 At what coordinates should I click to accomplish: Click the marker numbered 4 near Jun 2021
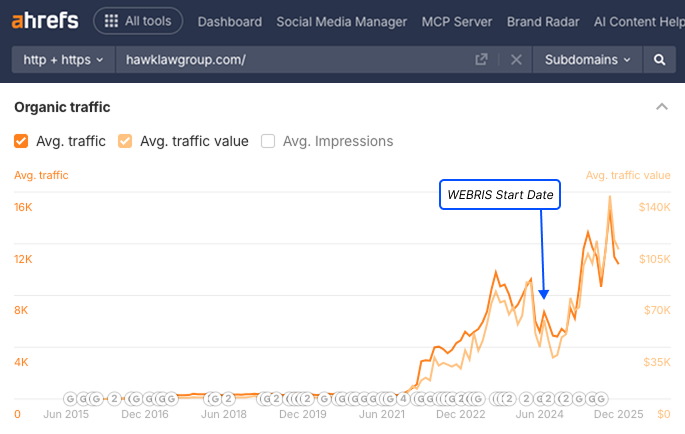point(403,398)
